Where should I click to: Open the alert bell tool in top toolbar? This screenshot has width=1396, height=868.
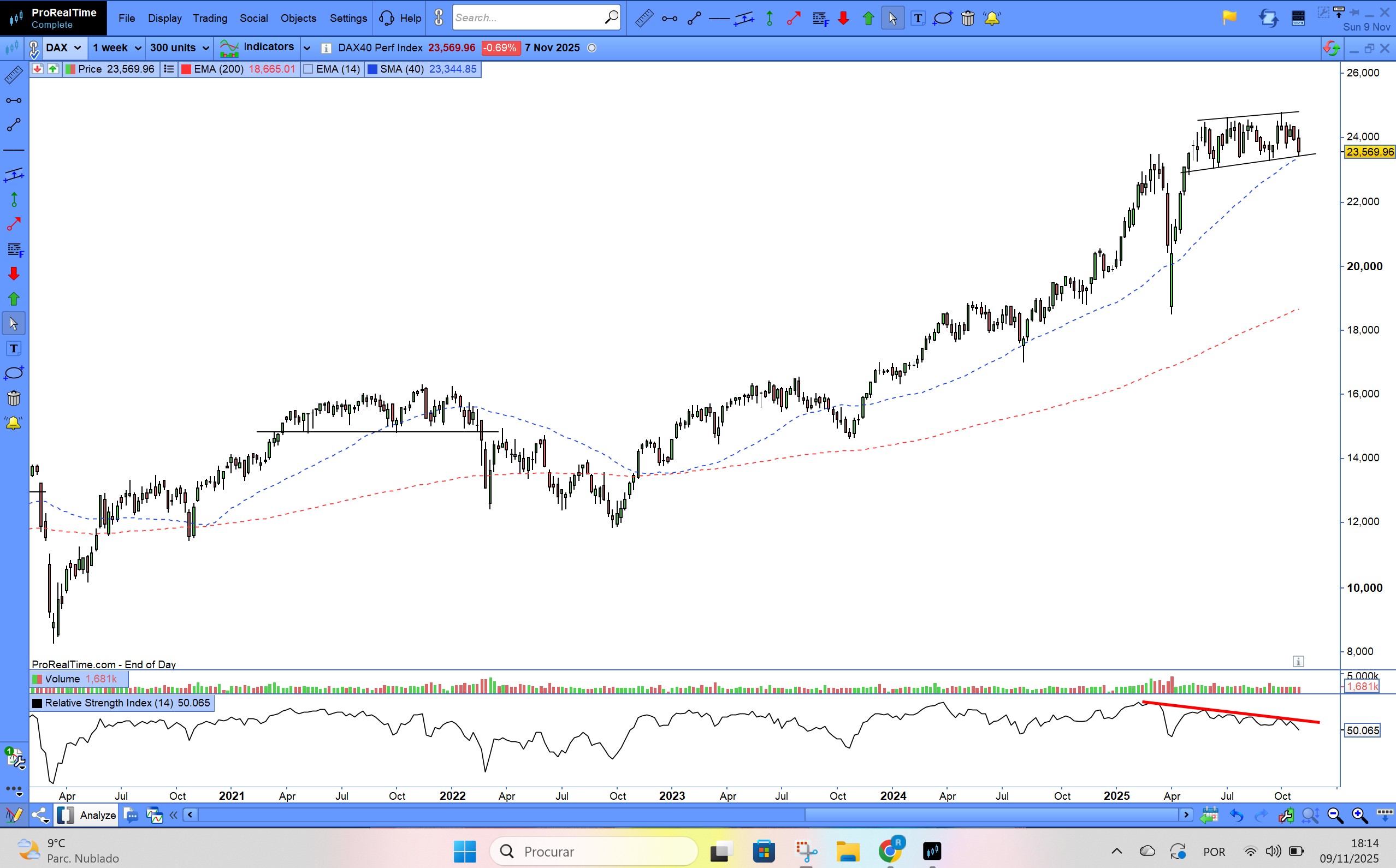click(992, 19)
